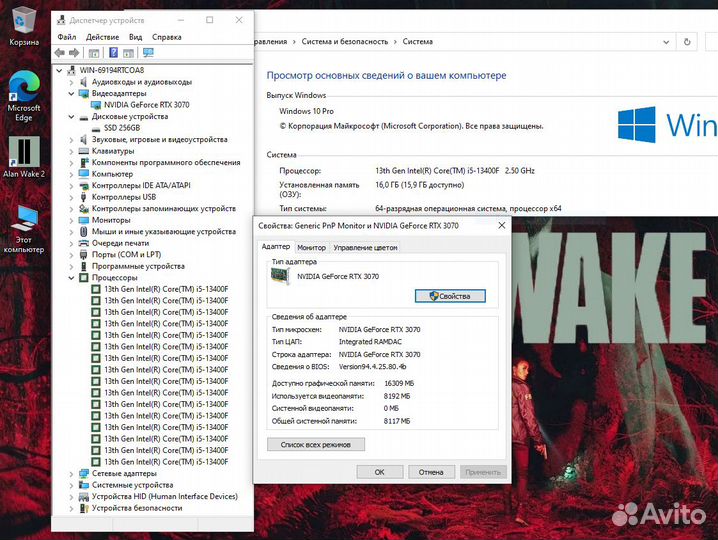Click the Отмена button
The width and height of the screenshot is (718, 540).
(431, 472)
